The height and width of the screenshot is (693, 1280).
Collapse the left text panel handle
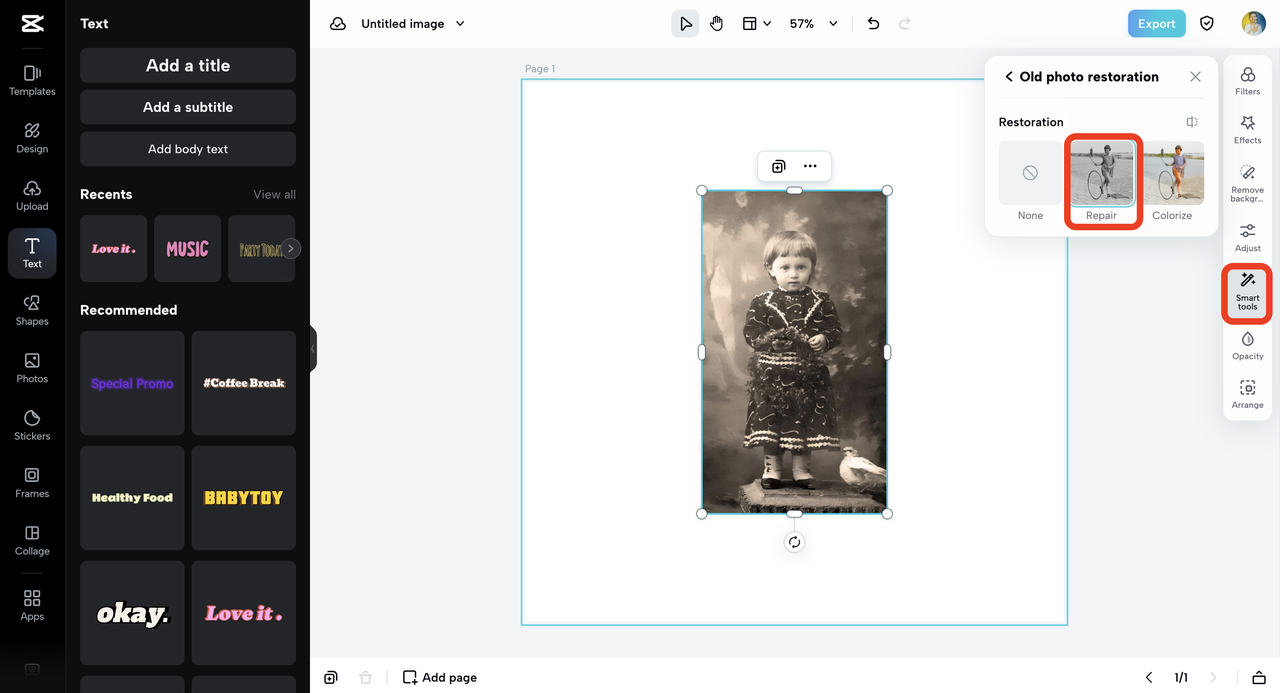point(313,348)
